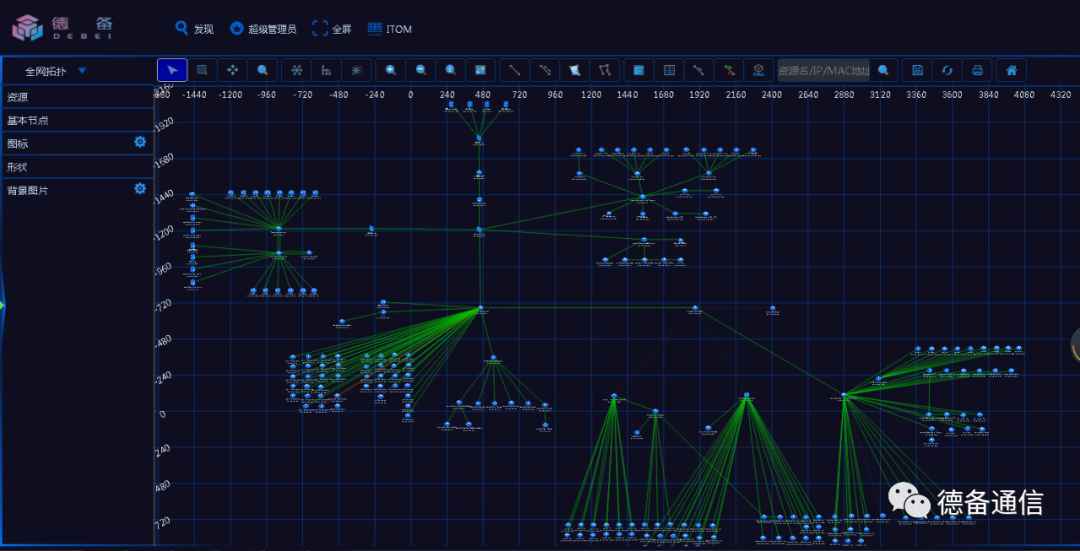
Task: Expand the 背景图片 section
Action: [76, 190]
